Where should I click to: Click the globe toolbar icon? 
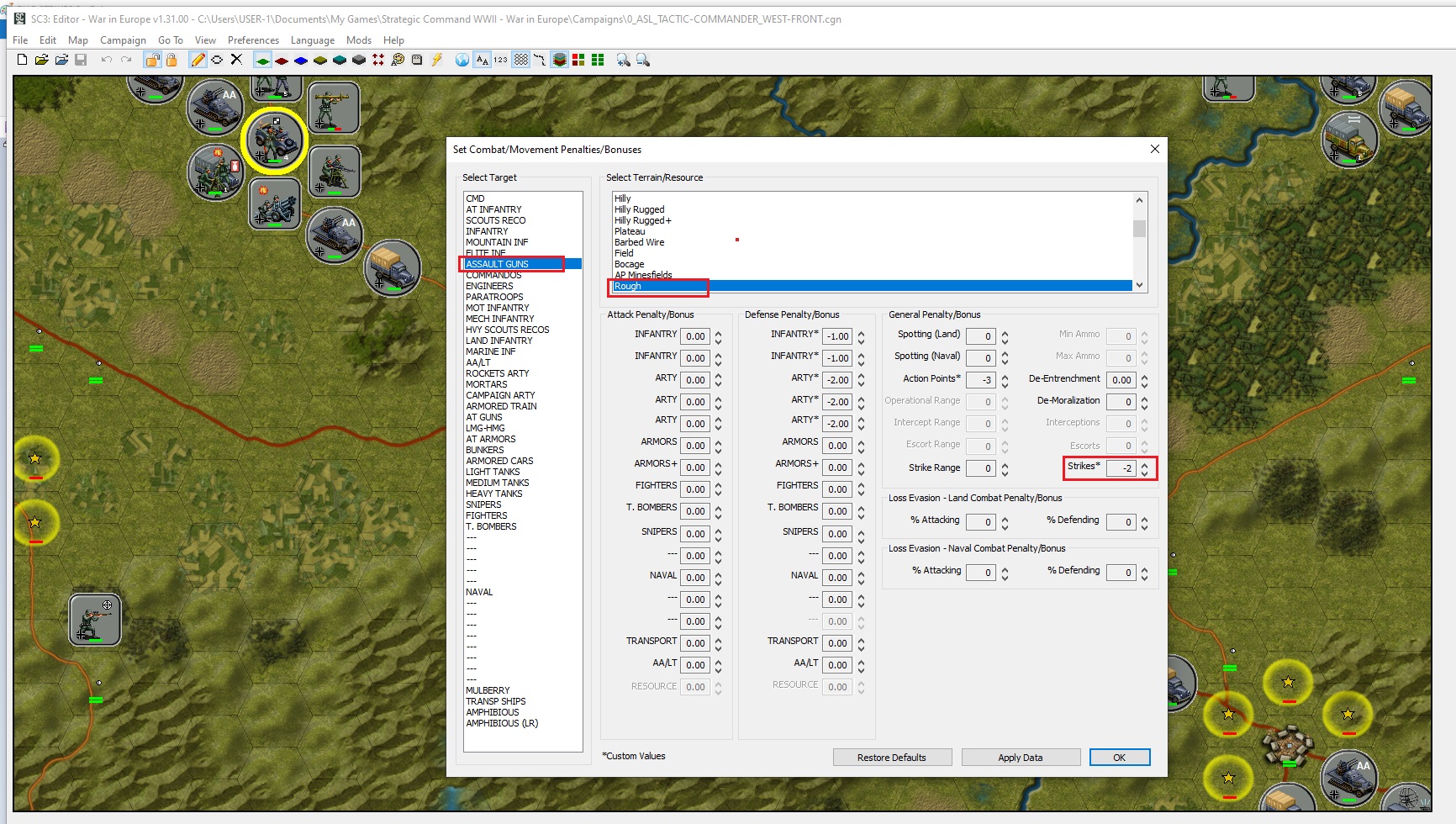(462, 60)
